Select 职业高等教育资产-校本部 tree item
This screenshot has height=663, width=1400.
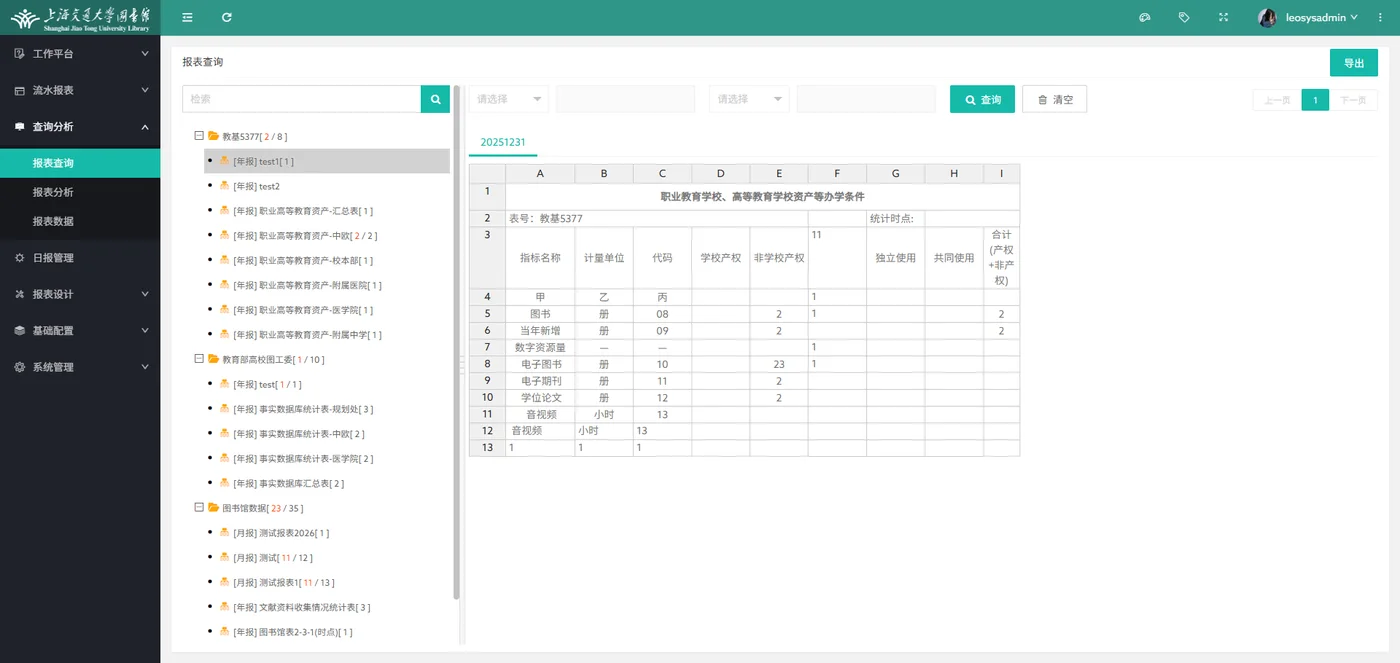click(303, 260)
